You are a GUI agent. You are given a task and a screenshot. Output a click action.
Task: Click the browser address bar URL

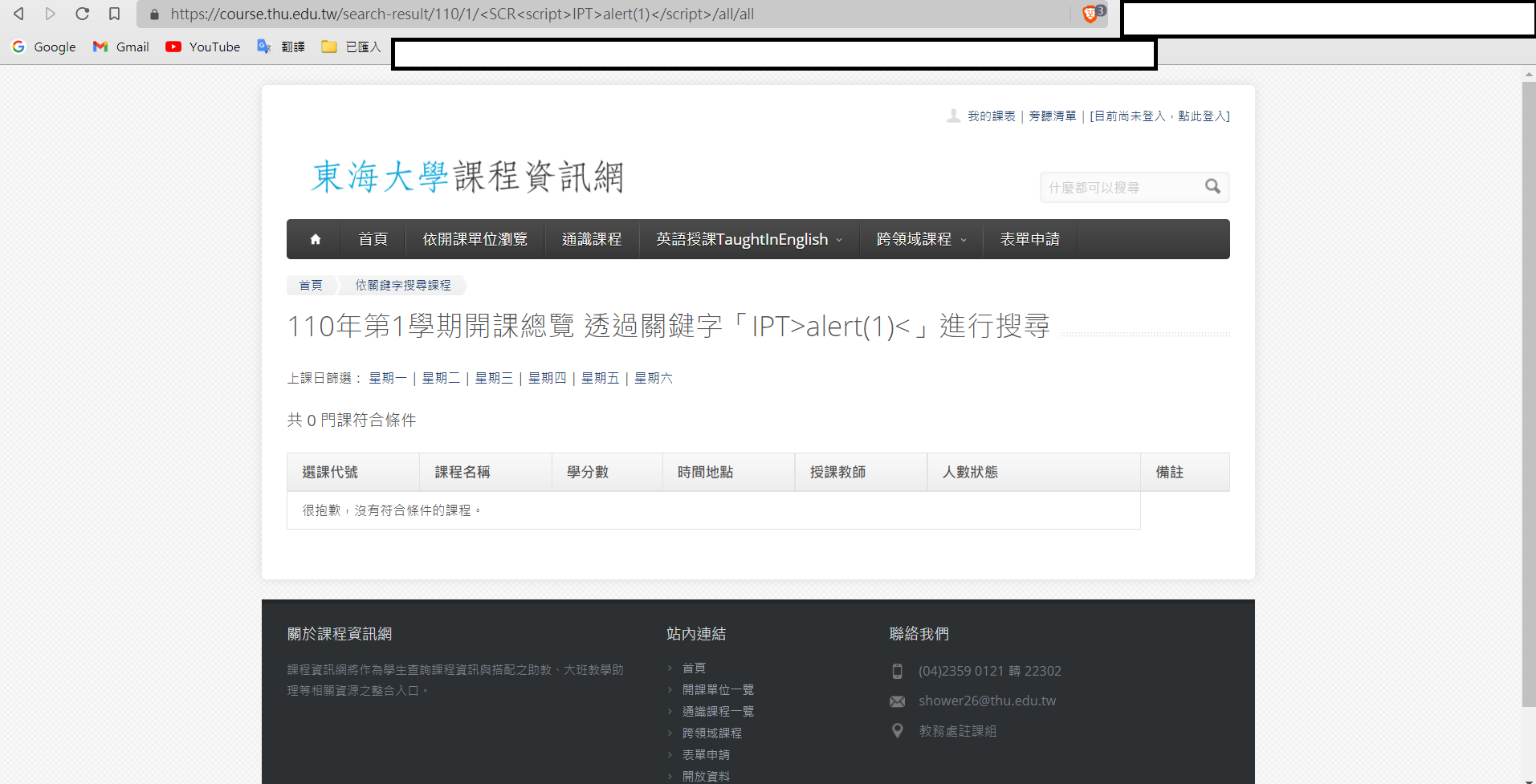pyautogui.click(x=462, y=14)
